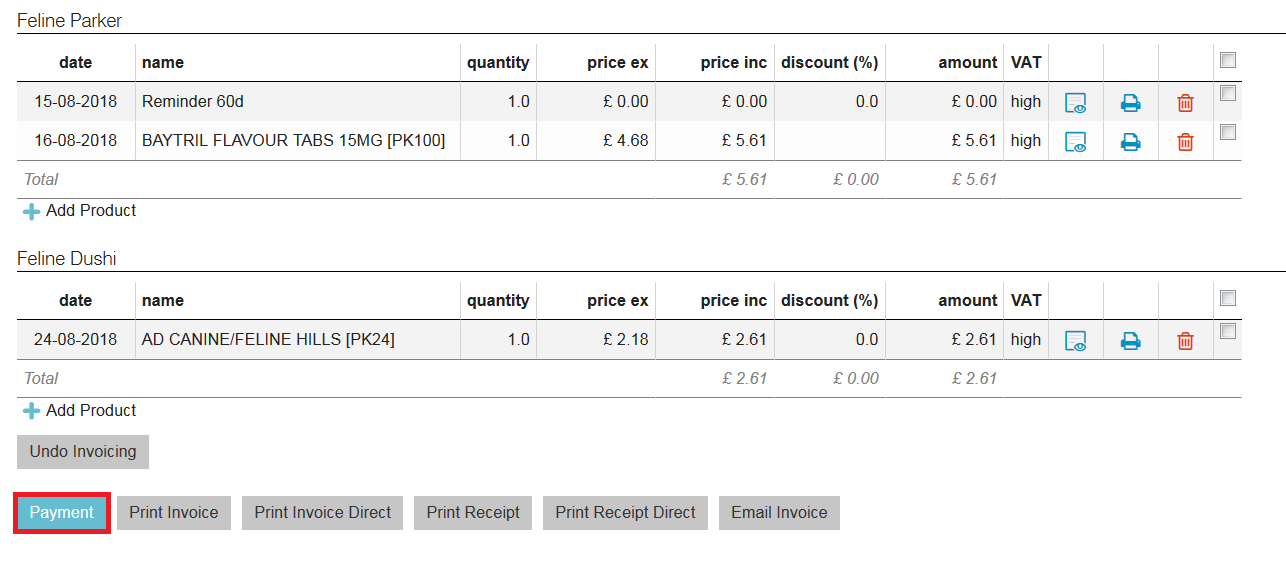
Task: Check the Reminder 60d row checkbox
Action: (x=1228, y=93)
